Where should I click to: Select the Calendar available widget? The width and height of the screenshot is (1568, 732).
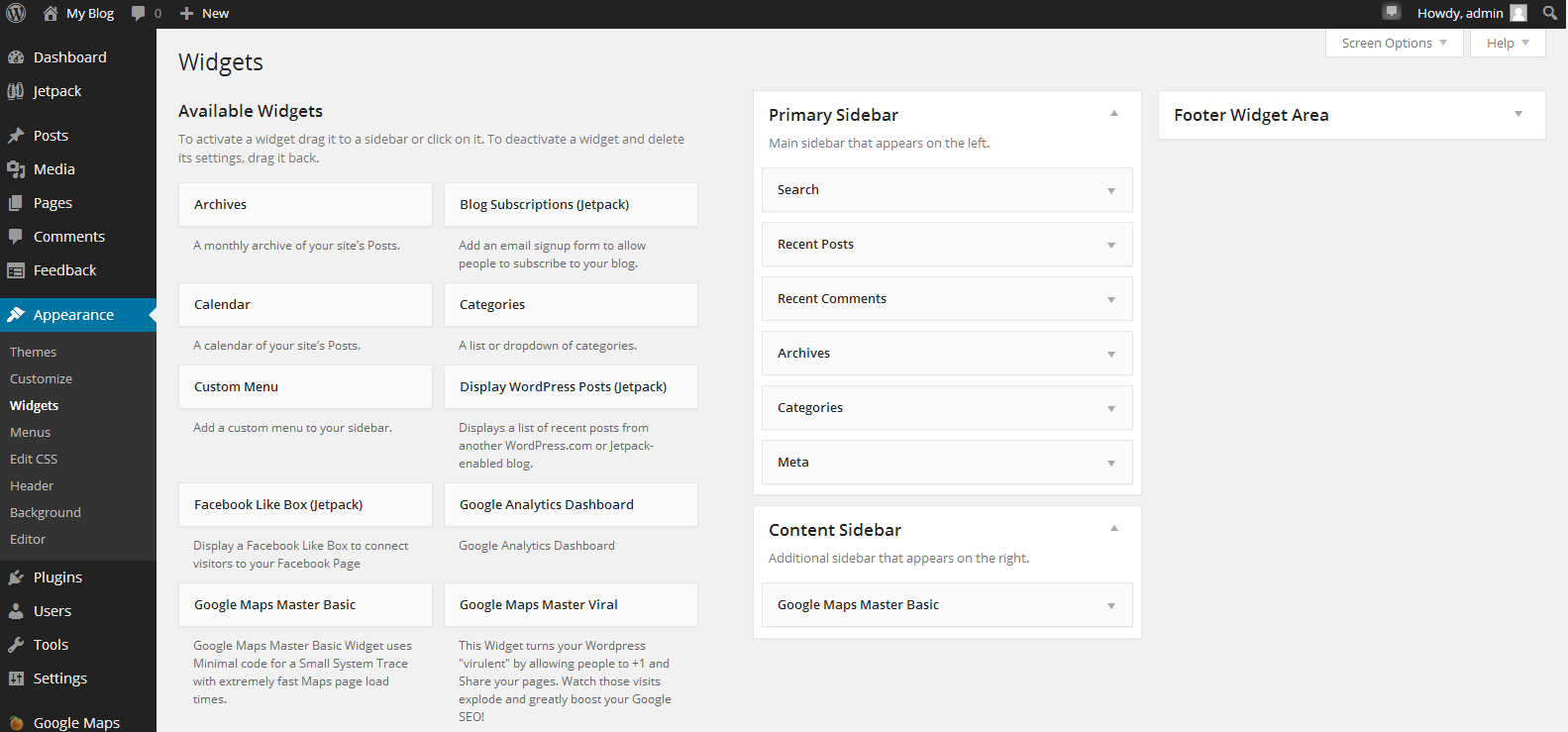coord(305,304)
